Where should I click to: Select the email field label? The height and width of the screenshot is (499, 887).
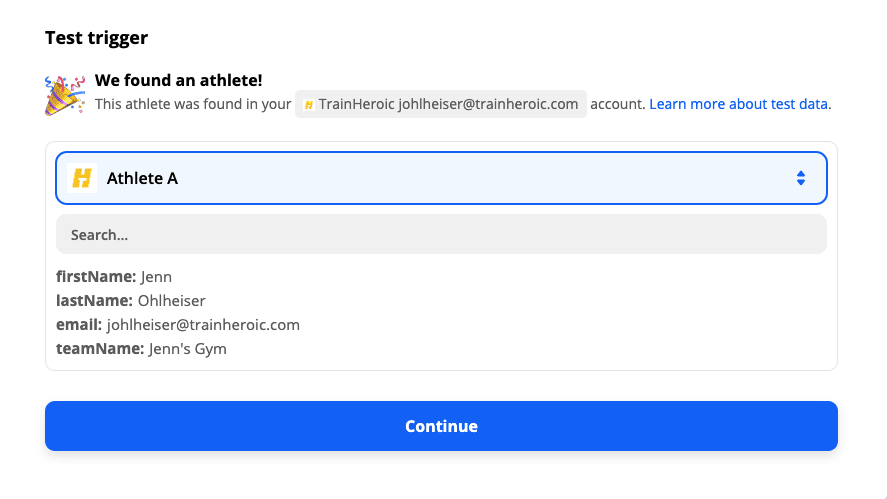(79, 325)
